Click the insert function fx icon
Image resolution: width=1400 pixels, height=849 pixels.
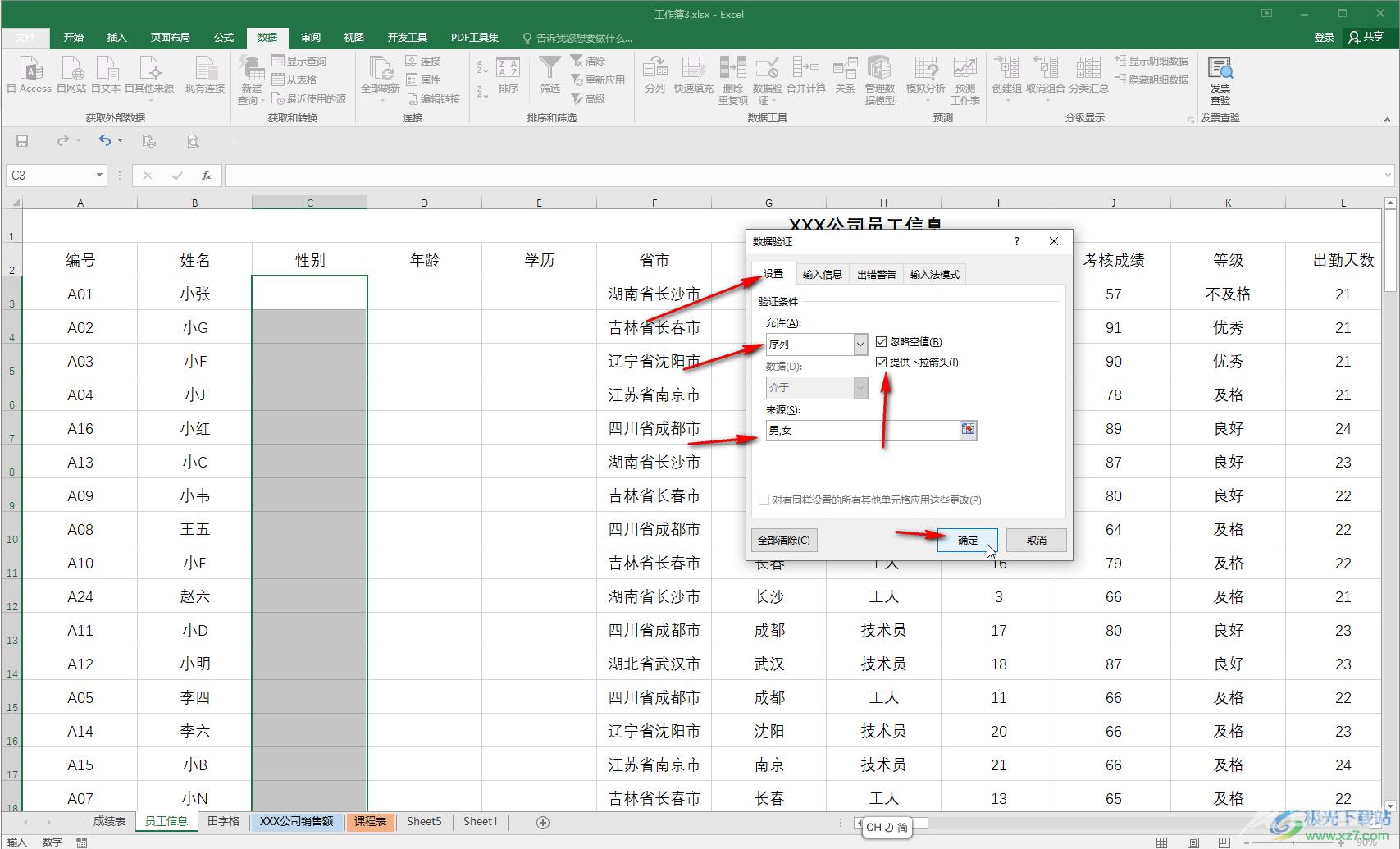point(207,175)
